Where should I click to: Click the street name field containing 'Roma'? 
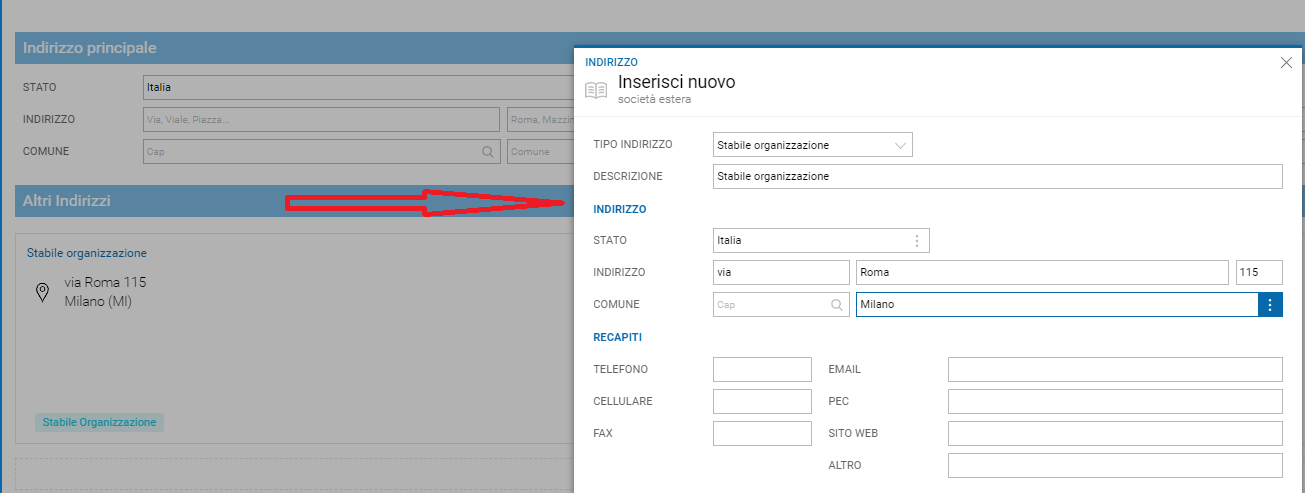[x=1042, y=272]
